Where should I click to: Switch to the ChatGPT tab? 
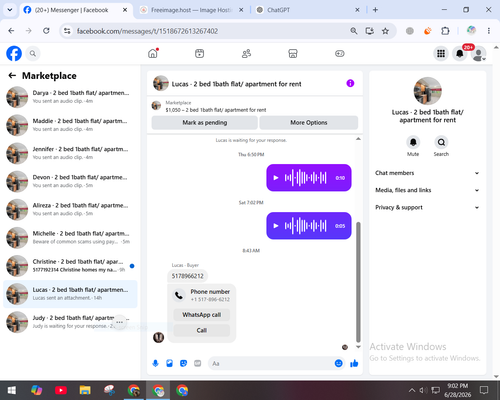click(x=307, y=10)
